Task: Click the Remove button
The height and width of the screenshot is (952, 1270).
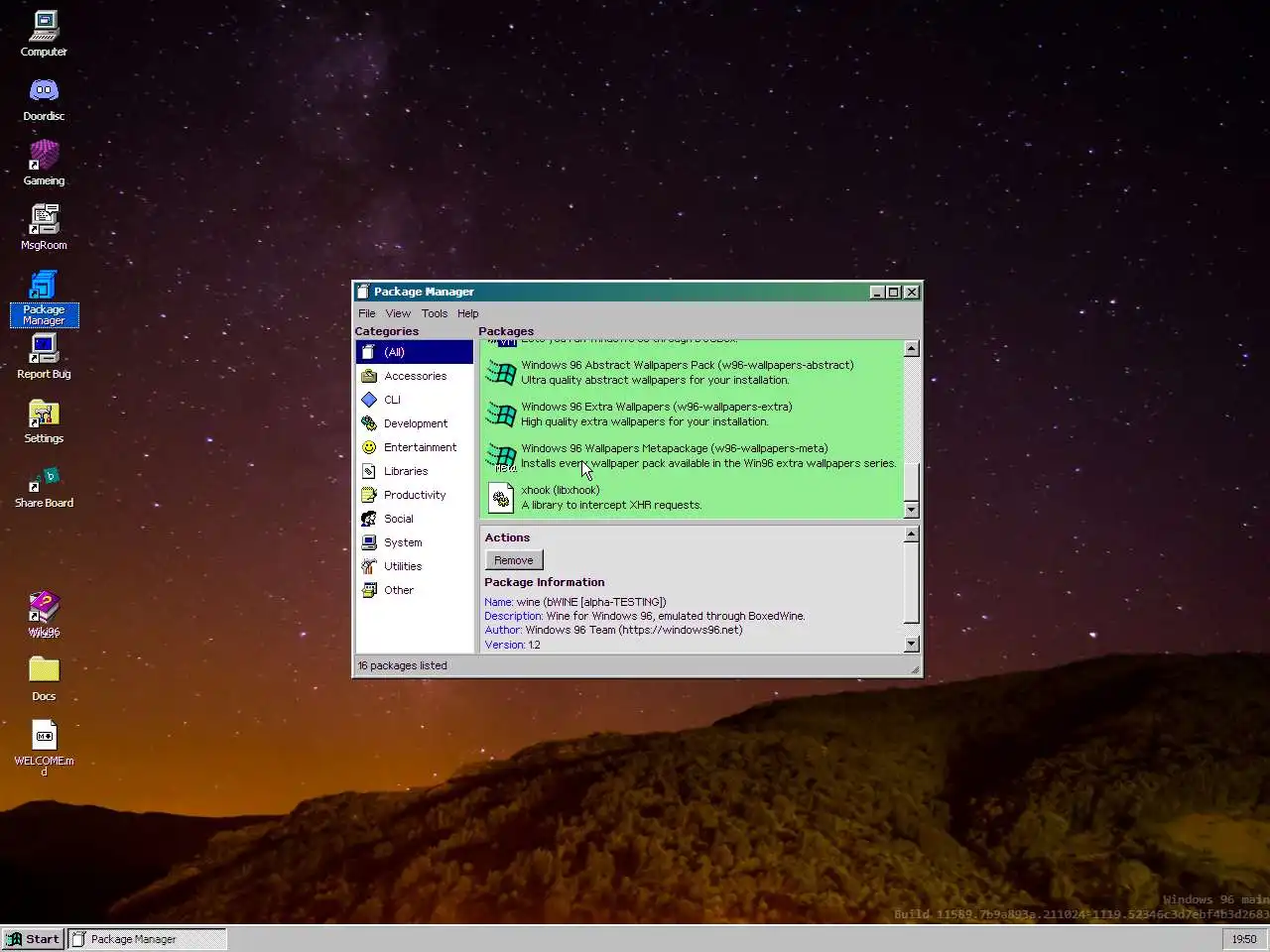Action: click(514, 560)
